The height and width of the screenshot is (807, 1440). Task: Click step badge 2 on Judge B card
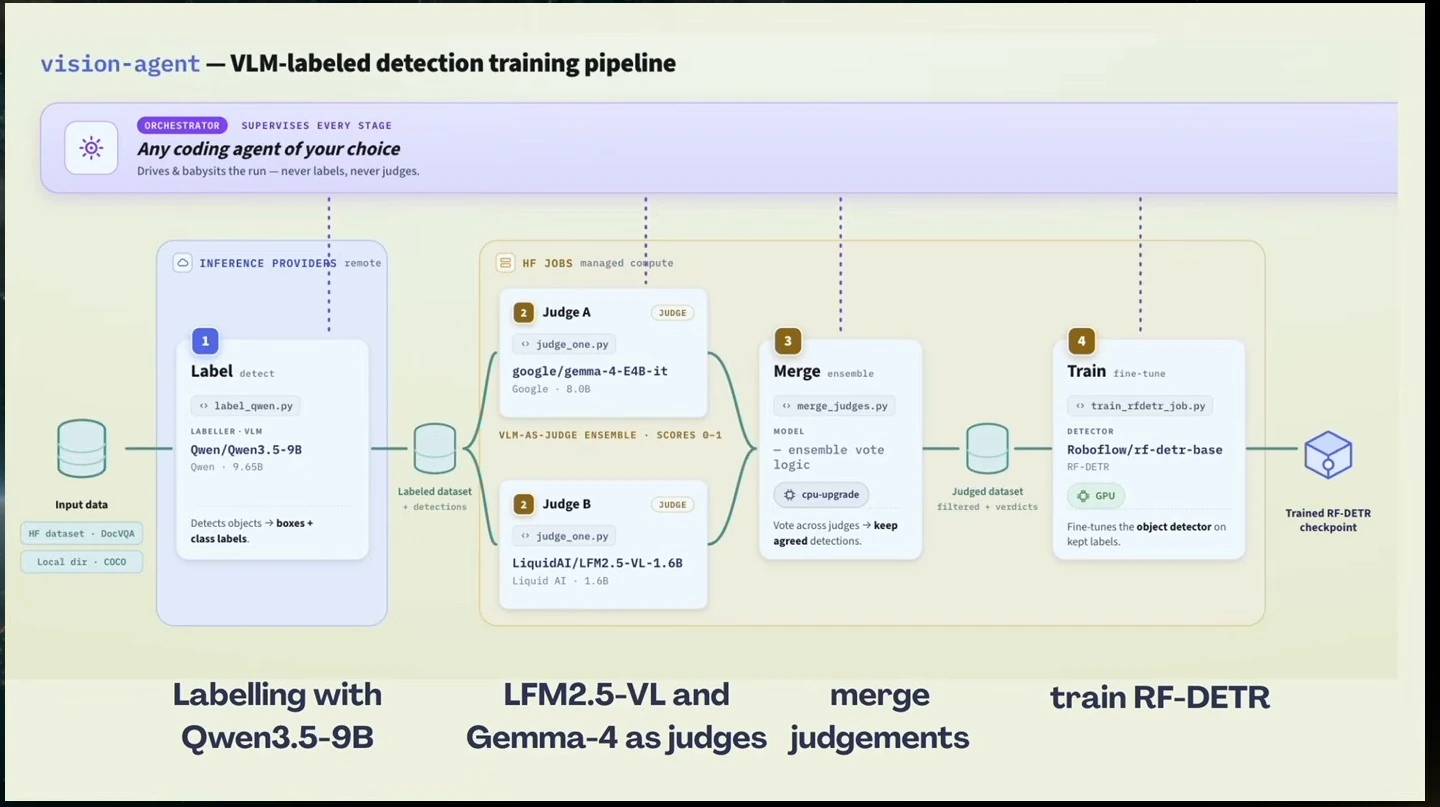(x=523, y=505)
